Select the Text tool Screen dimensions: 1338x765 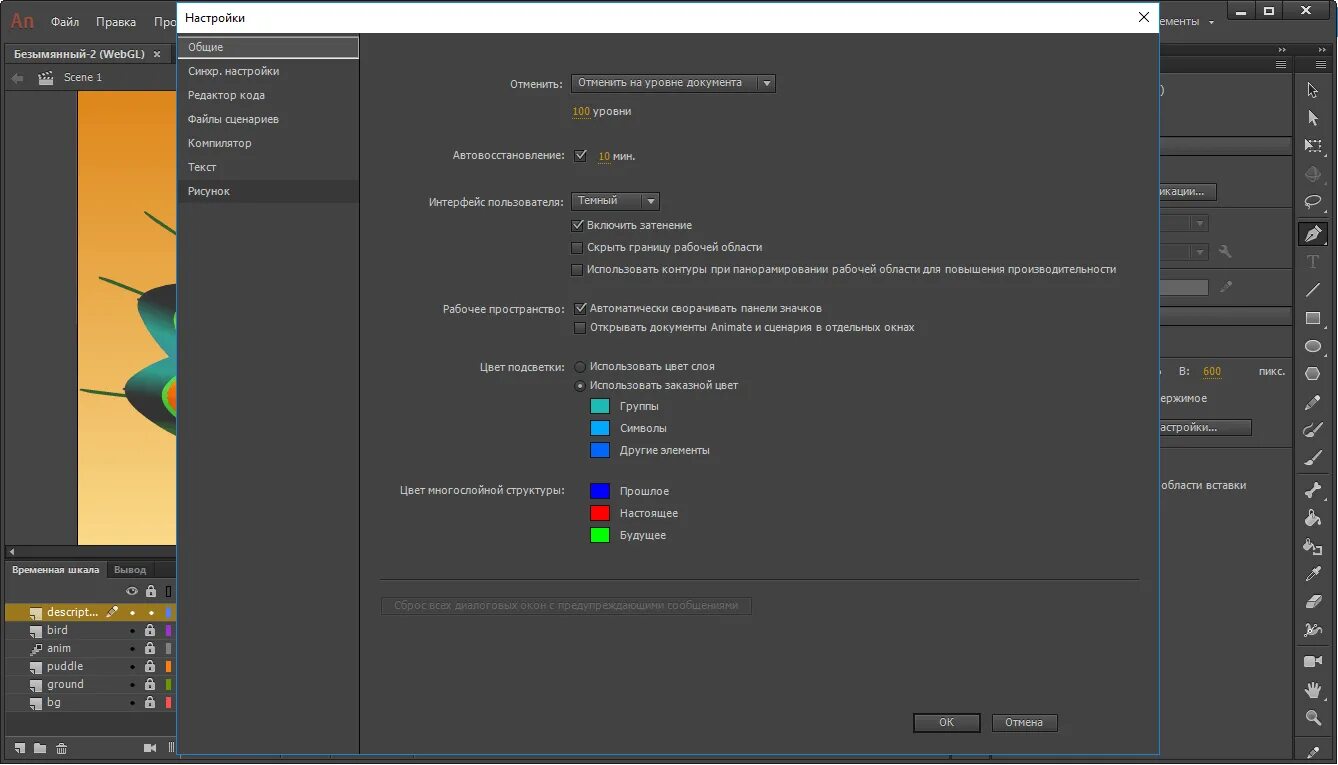point(1313,262)
